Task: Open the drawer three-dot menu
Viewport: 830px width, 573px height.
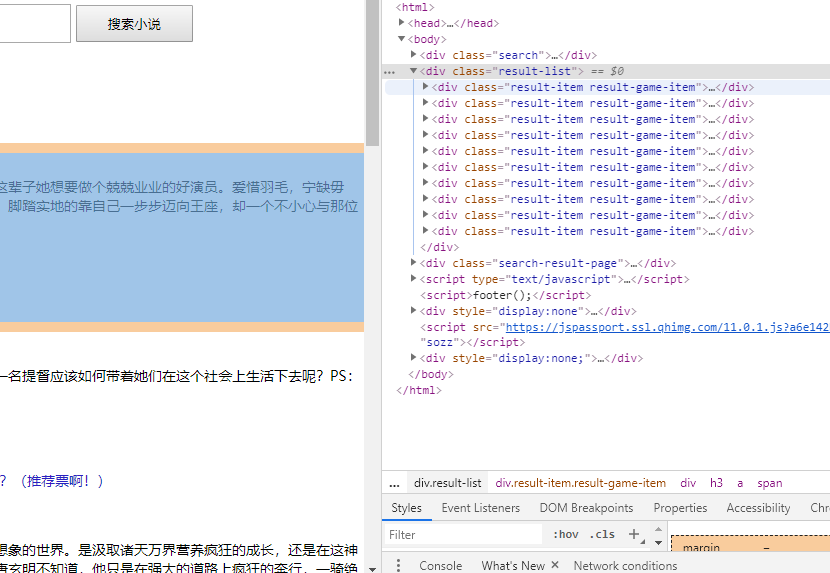Action: (x=398, y=565)
